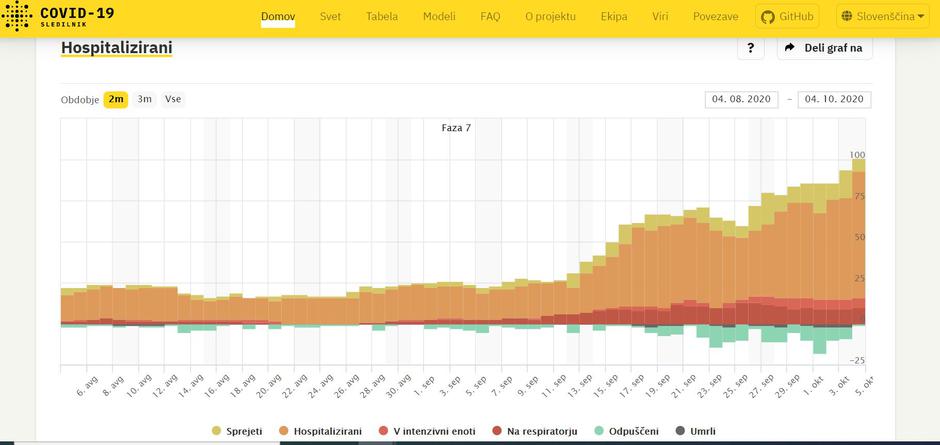Open the GitHub icon link
940x445 pixels.
pyautogui.click(x=768, y=17)
